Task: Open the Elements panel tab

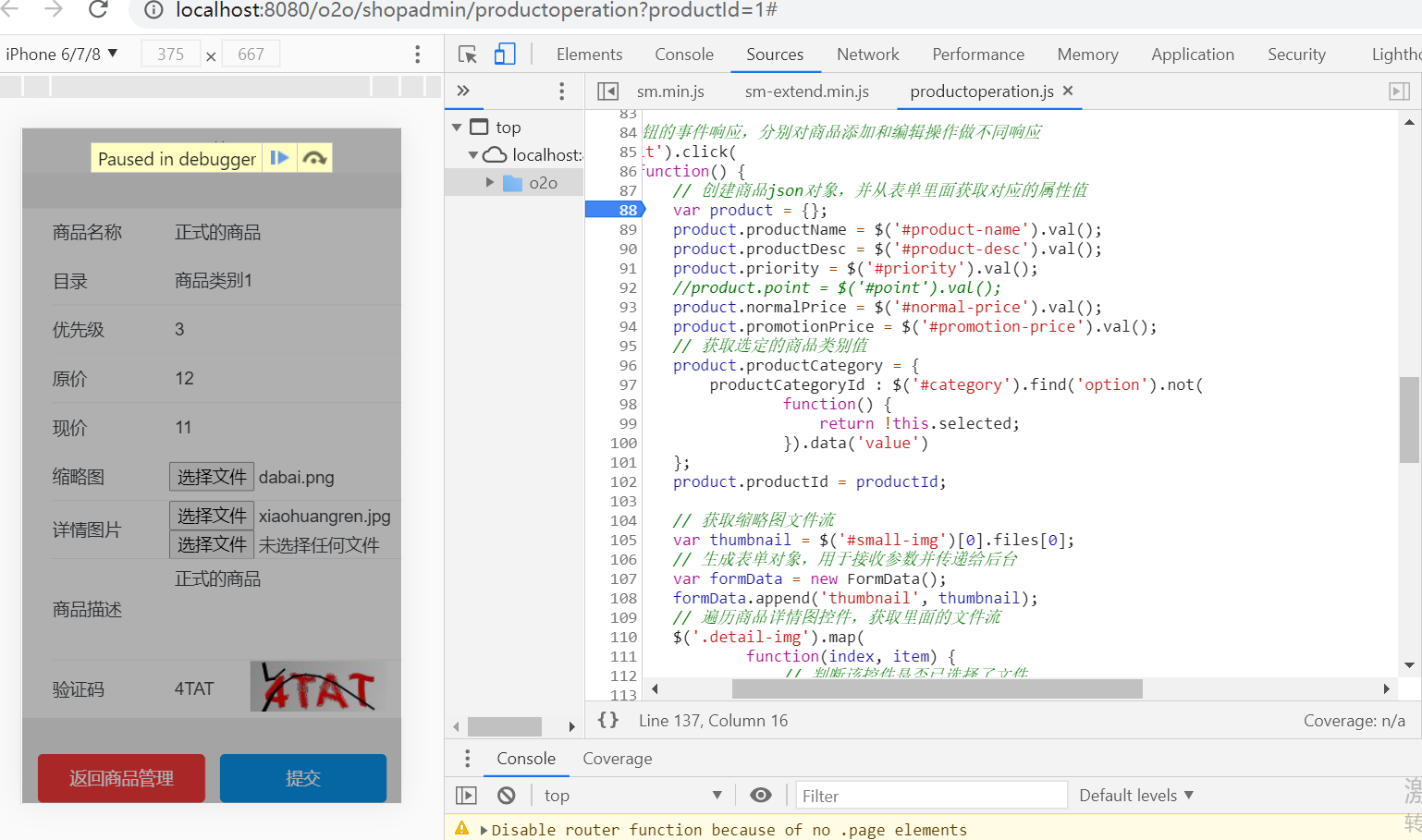Action: coord(589,55)
